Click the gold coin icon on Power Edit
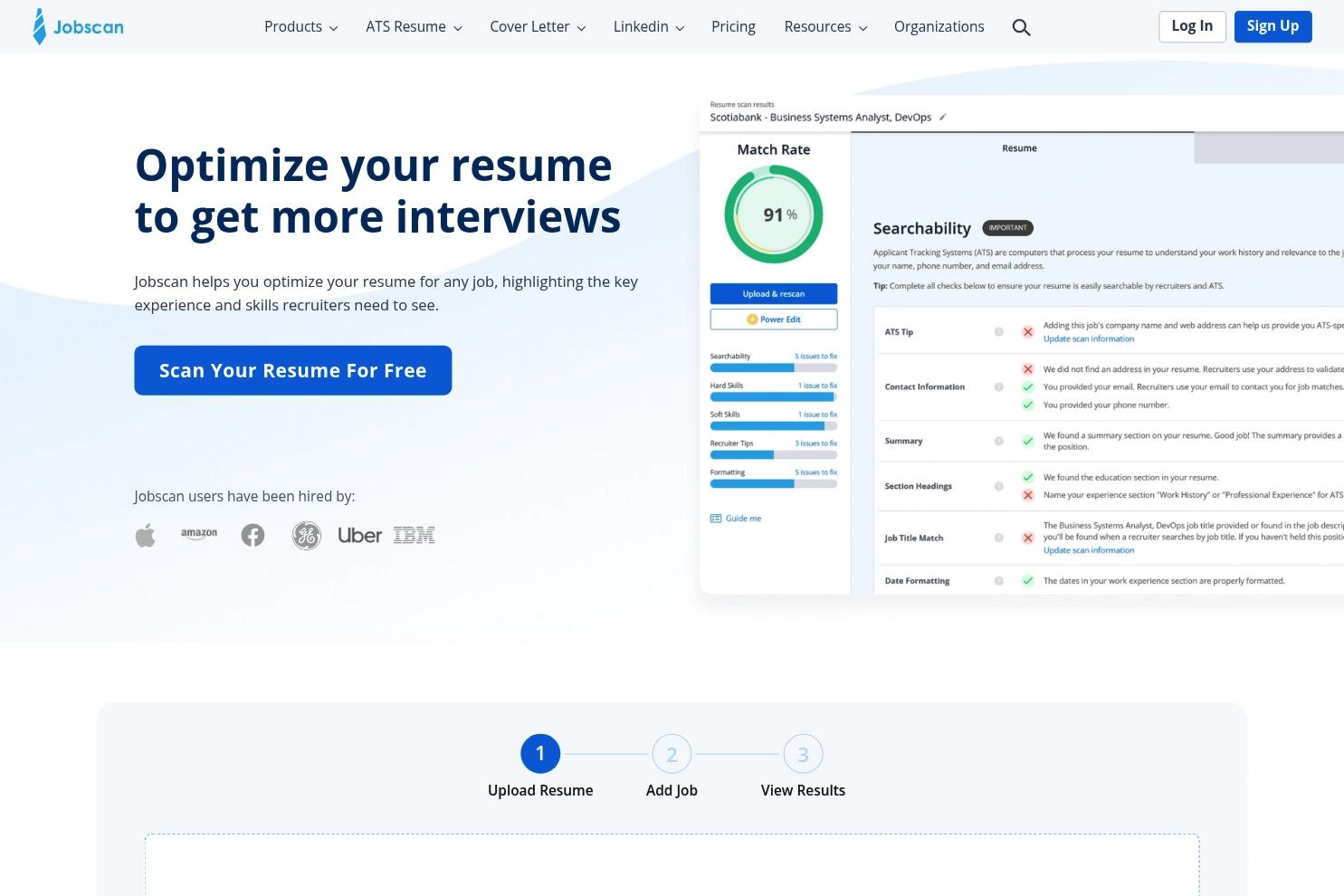 752,319
